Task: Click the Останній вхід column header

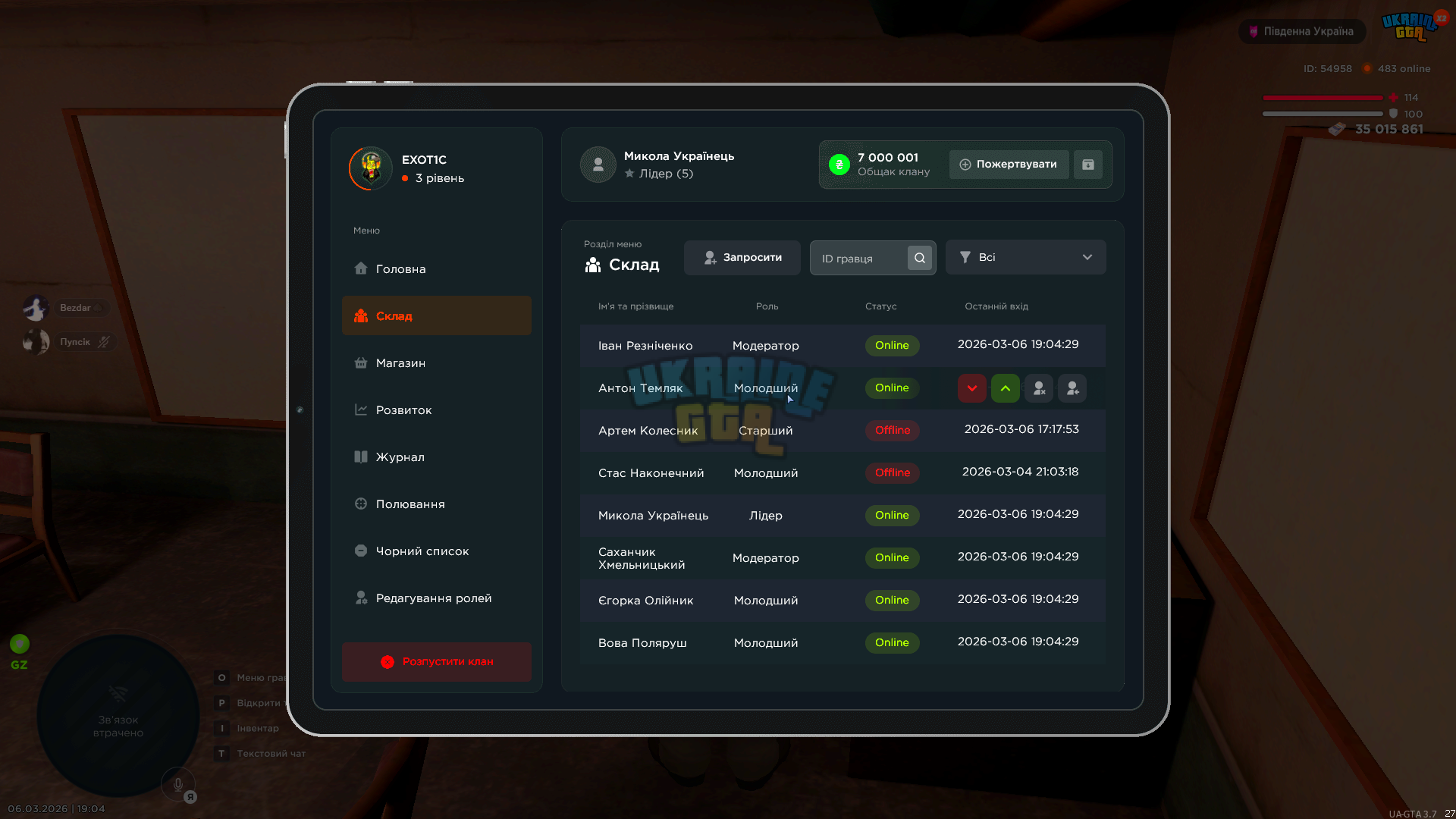Action: click(996, 306)
